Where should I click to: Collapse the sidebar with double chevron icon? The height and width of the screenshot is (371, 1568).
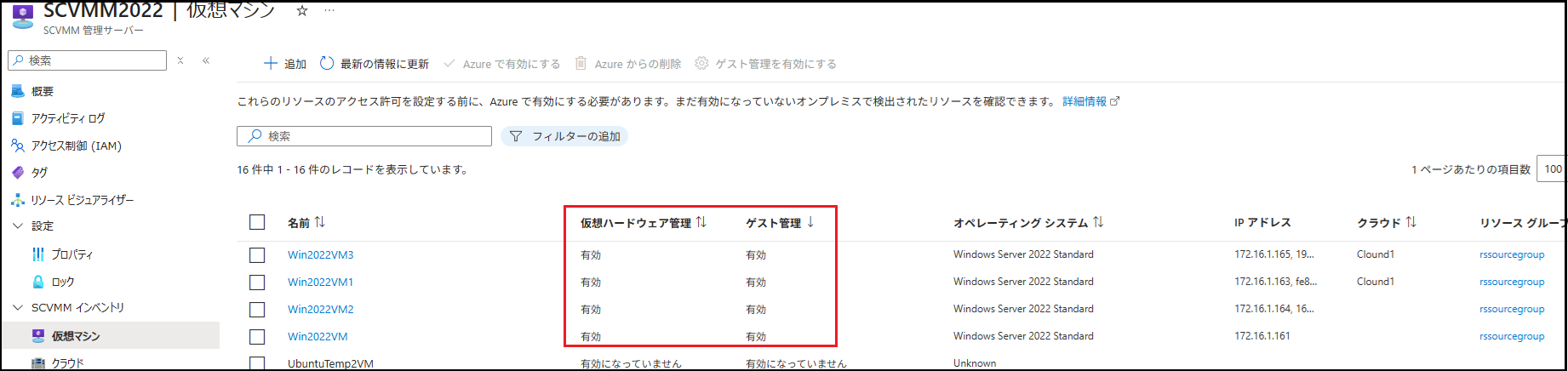coord(206,60)
